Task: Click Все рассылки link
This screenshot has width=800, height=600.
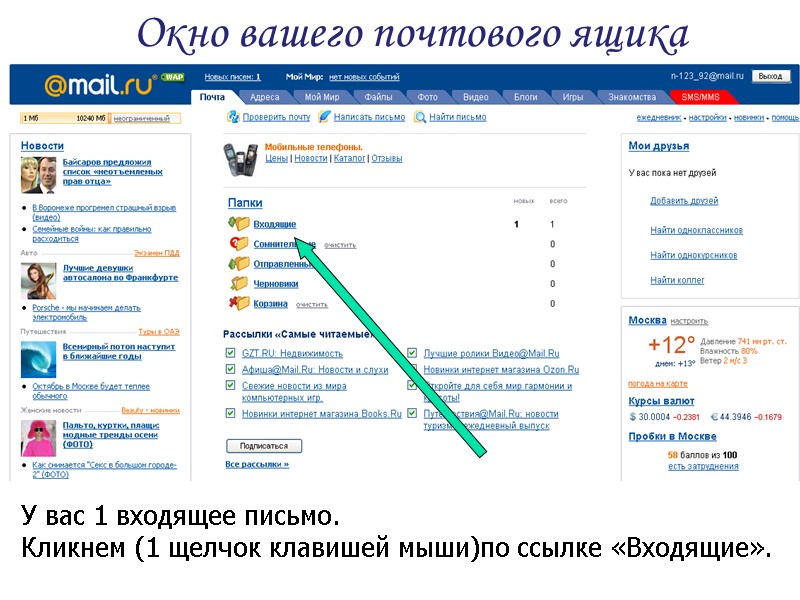Action: tap(257, 464)
